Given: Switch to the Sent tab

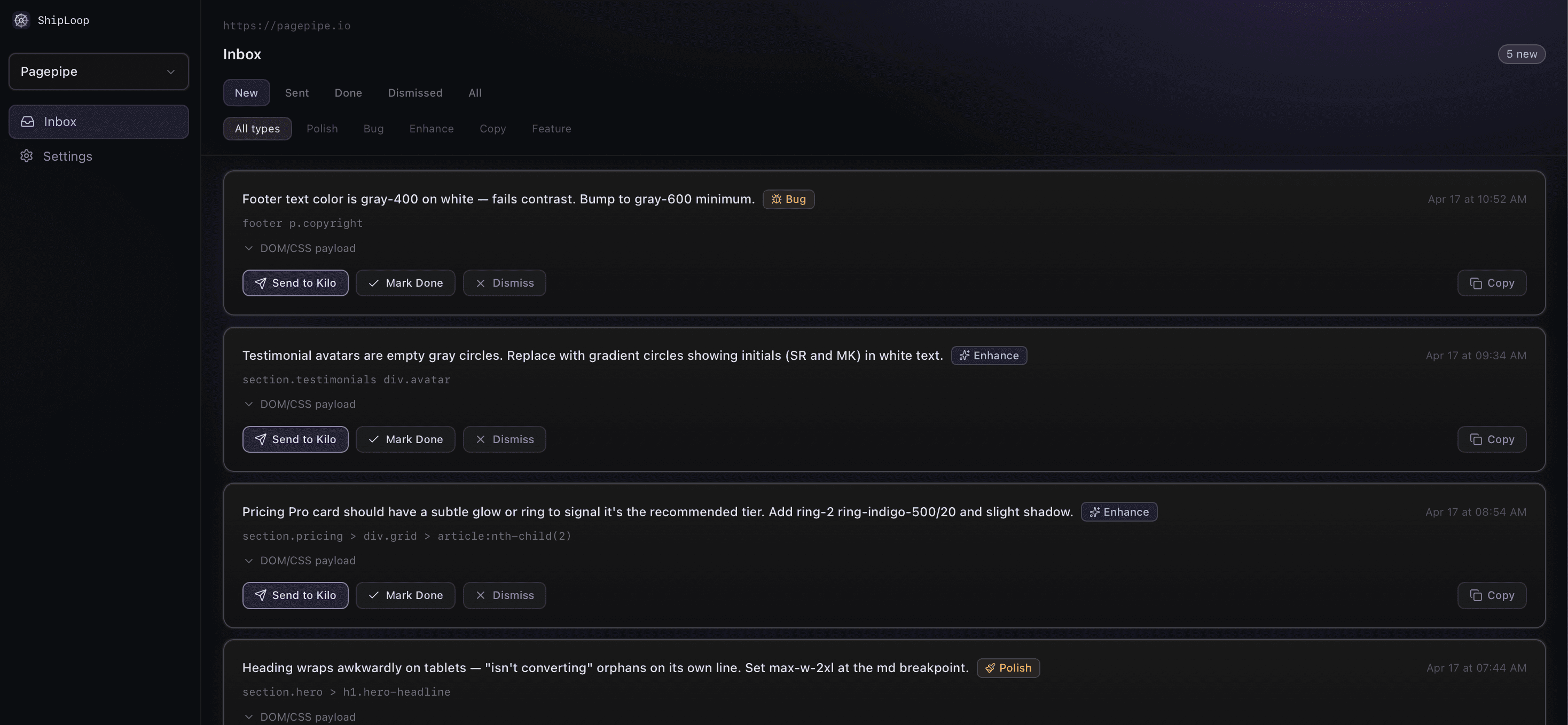Looking at the screenshot, I should 296,92.
